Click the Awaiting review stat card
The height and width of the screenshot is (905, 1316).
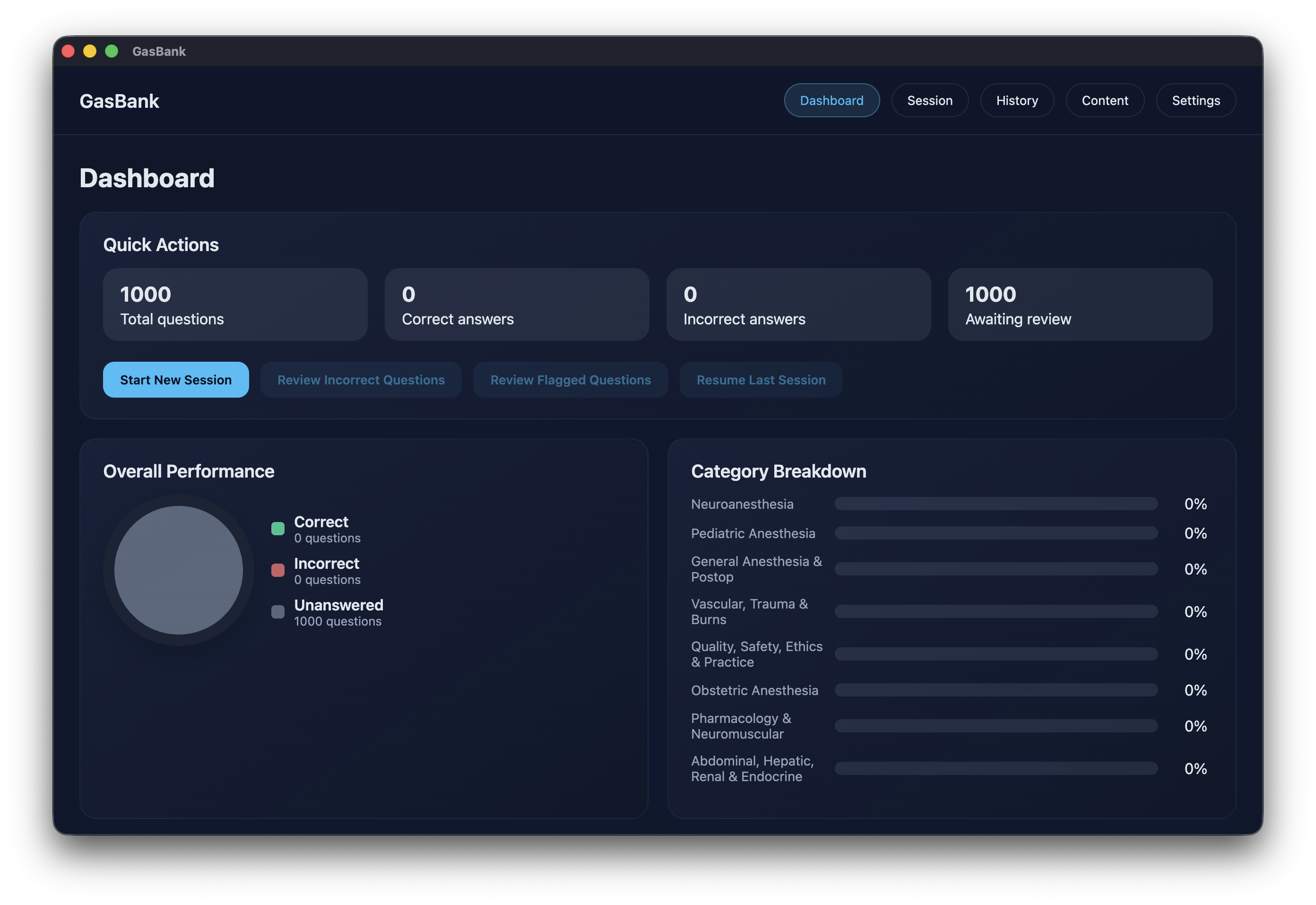click(1080, 305)
